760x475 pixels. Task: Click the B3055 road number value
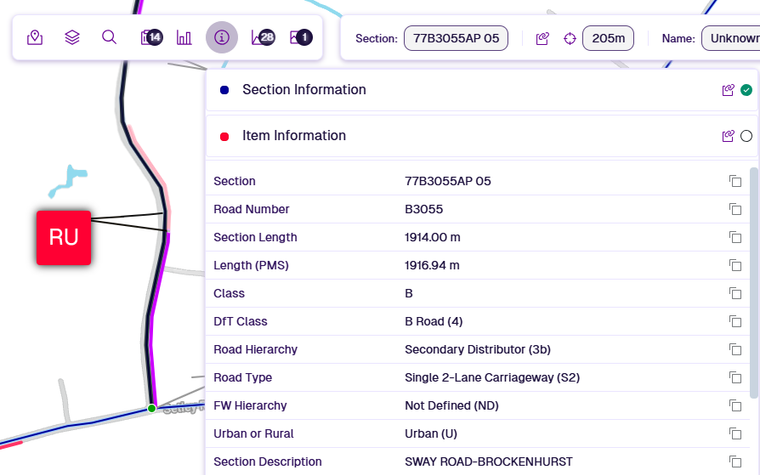(424, 209)
